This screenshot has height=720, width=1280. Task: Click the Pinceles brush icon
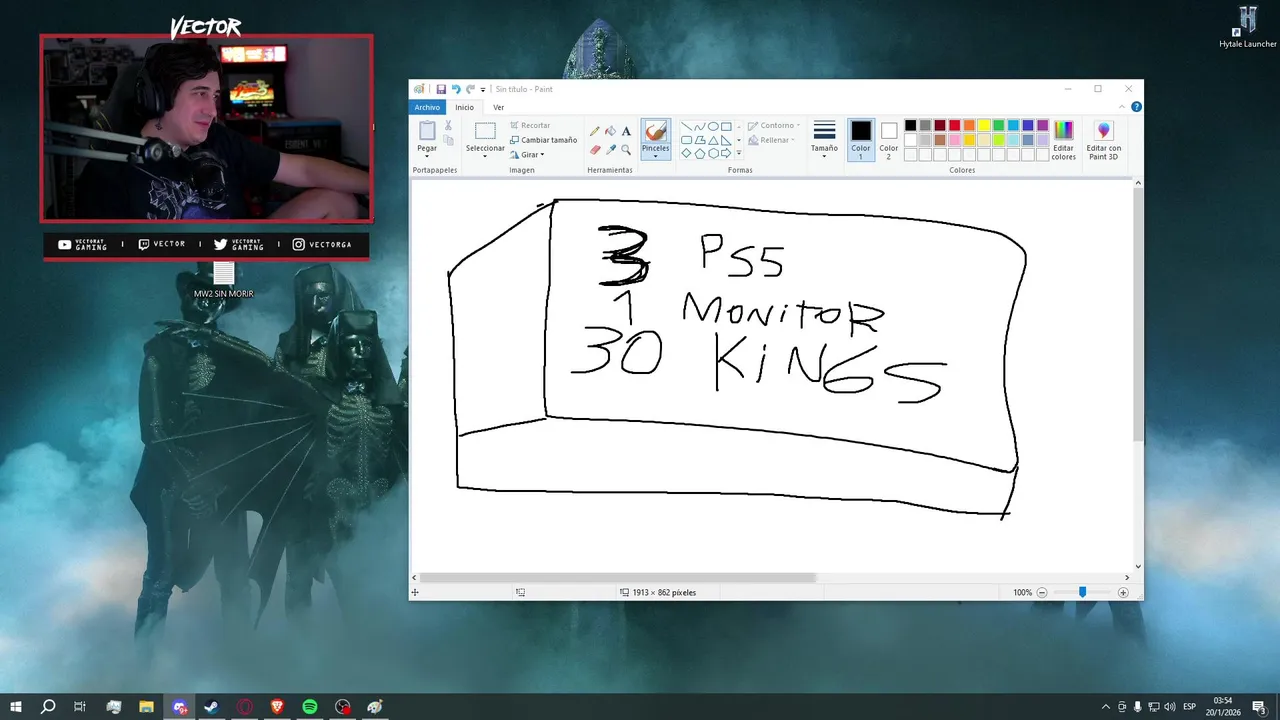pos(655,131)
